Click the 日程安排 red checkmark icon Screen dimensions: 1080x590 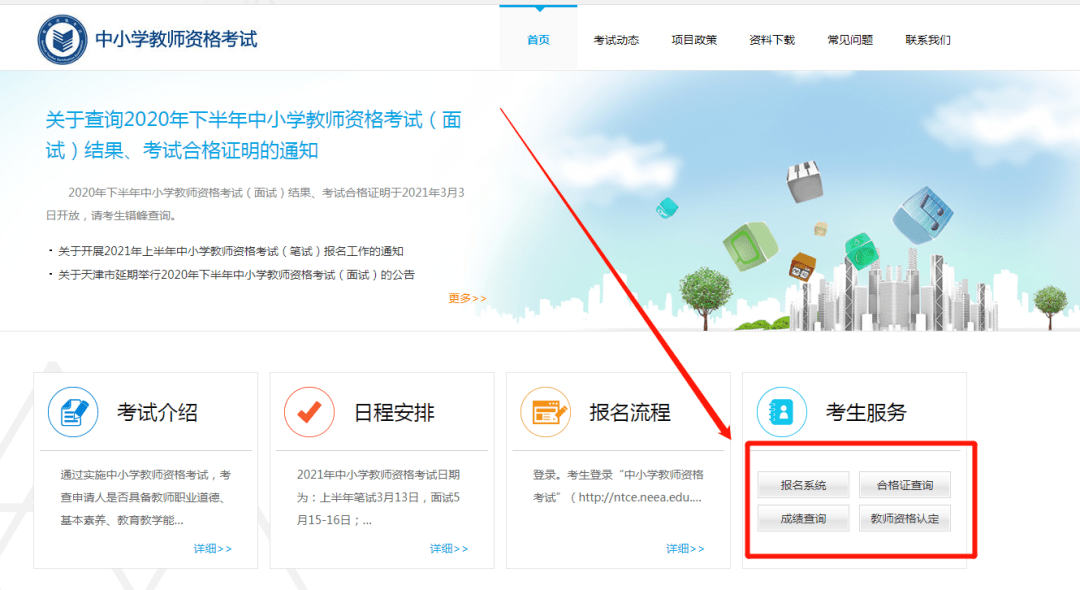[x=309, y=412]
